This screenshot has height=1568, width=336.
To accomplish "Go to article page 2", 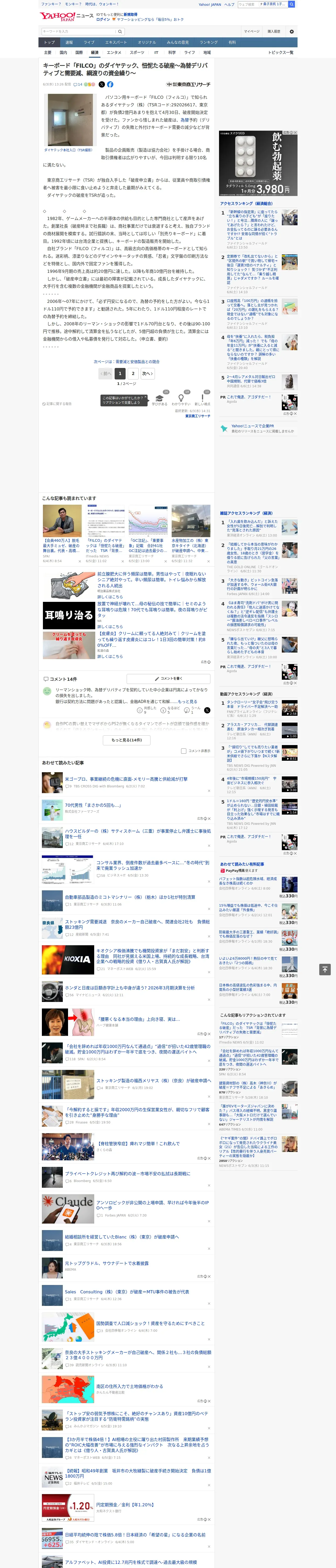I will (133, 374).
